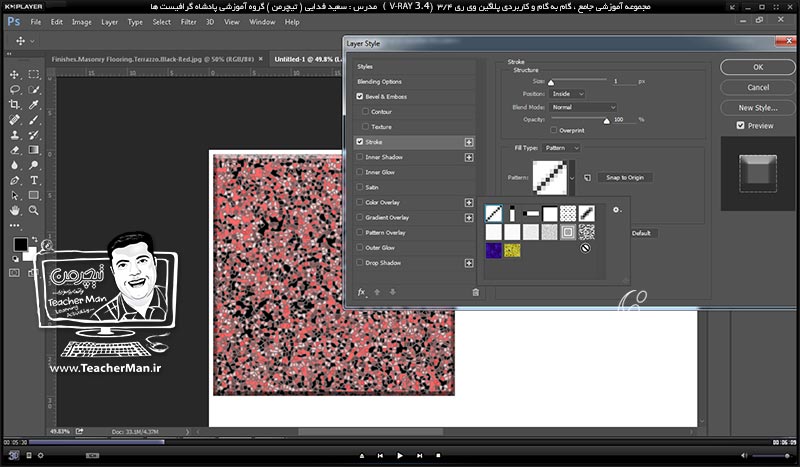Select the Rectangle shape tool
Viewport: 800px width, 467px height.
tap(34, 195)
